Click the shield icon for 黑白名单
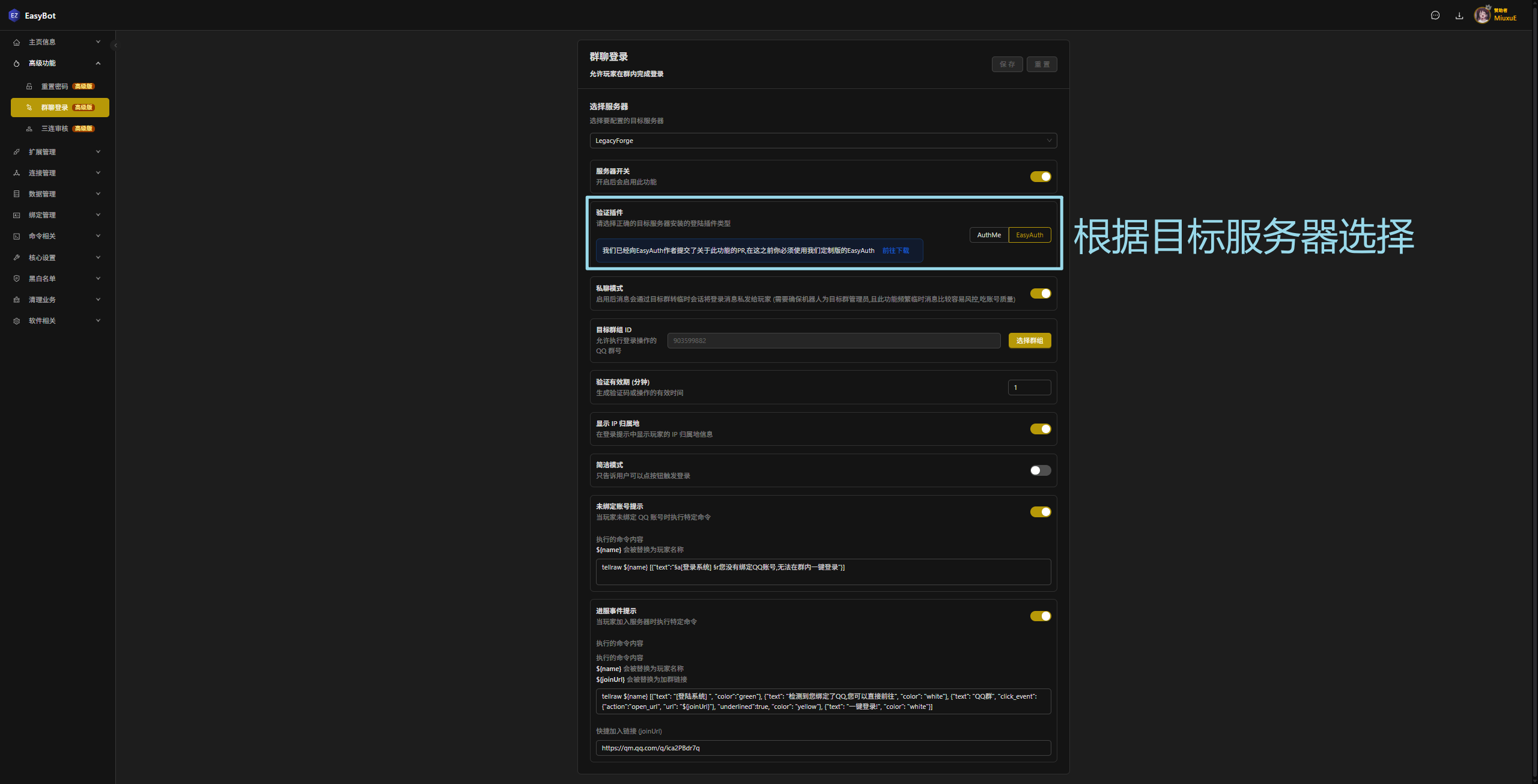This screenshot has height=784, width=1538. point(16,279)
